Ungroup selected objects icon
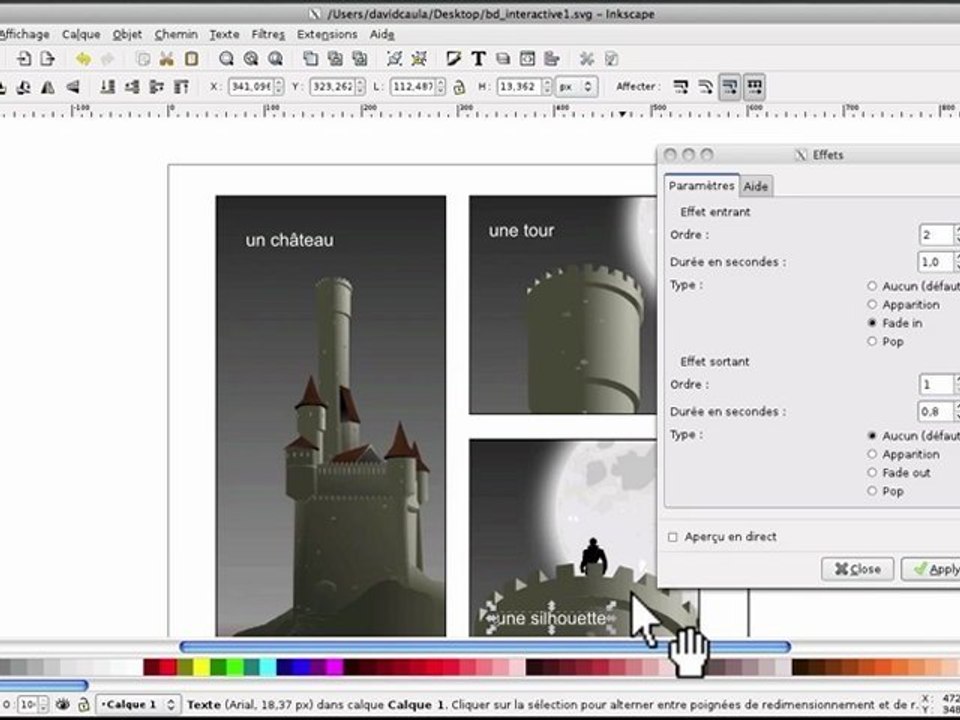The width and height of the screenshot is (960, 720). 419,59
